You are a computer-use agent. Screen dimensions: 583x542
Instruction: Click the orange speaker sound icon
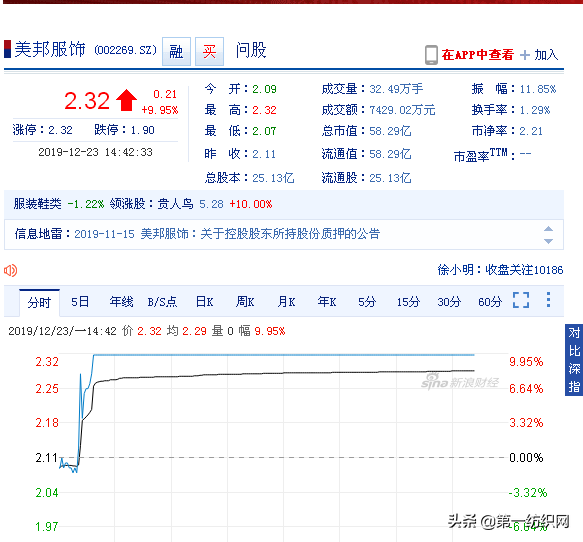click(x=10, y=270)
